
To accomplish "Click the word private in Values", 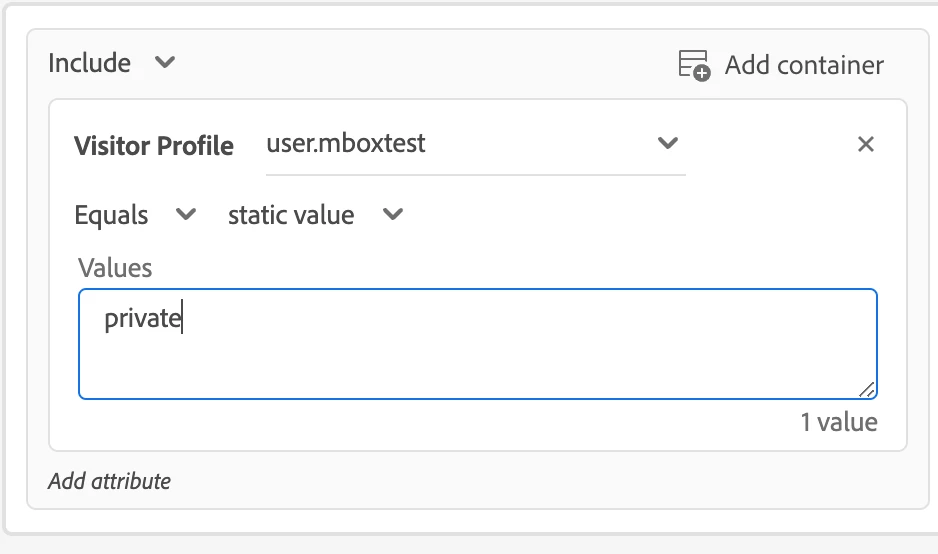I will tap(142, 319).
